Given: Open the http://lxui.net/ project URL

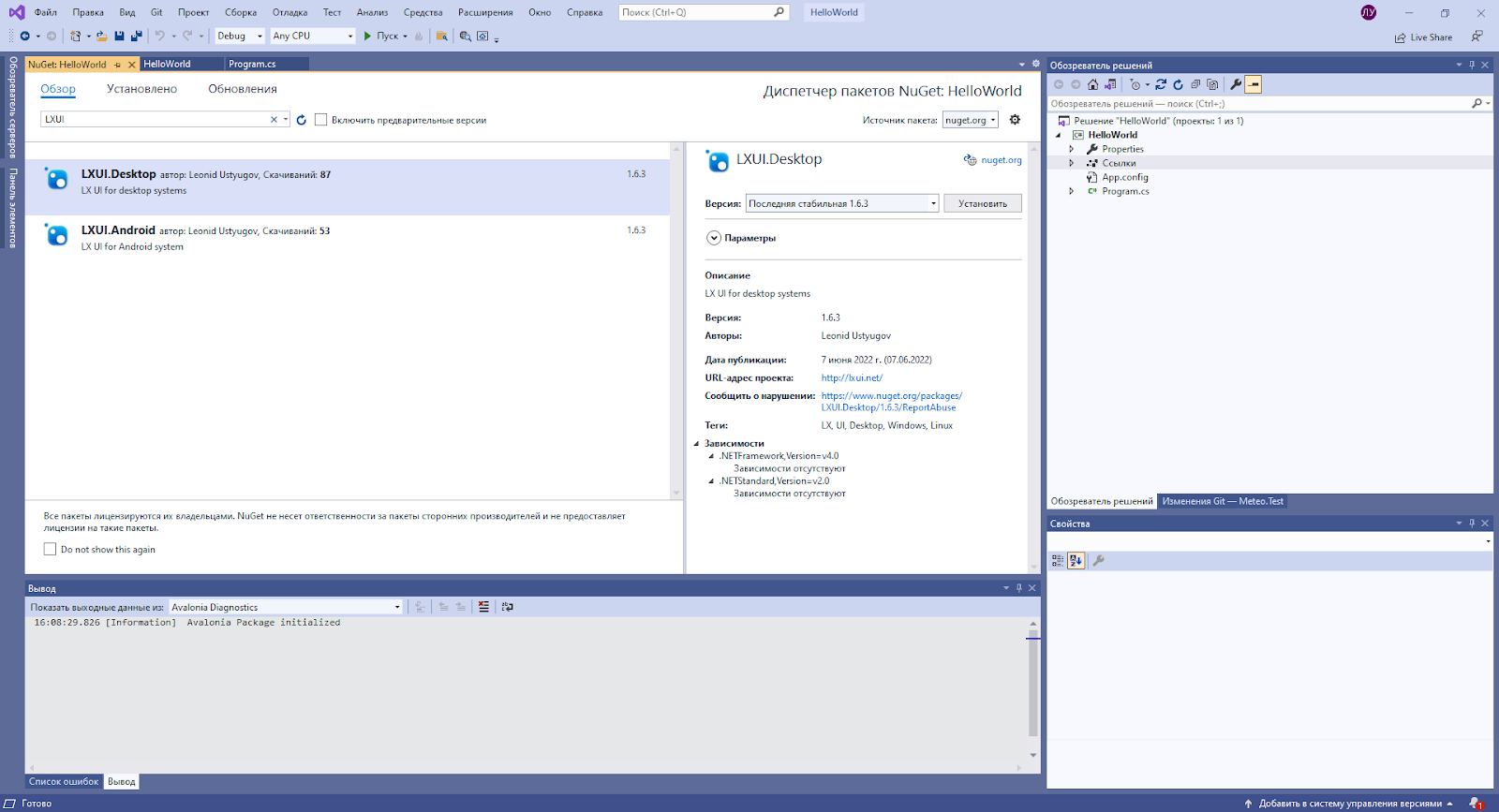Looking at the screenshot, I should (852, 378).
